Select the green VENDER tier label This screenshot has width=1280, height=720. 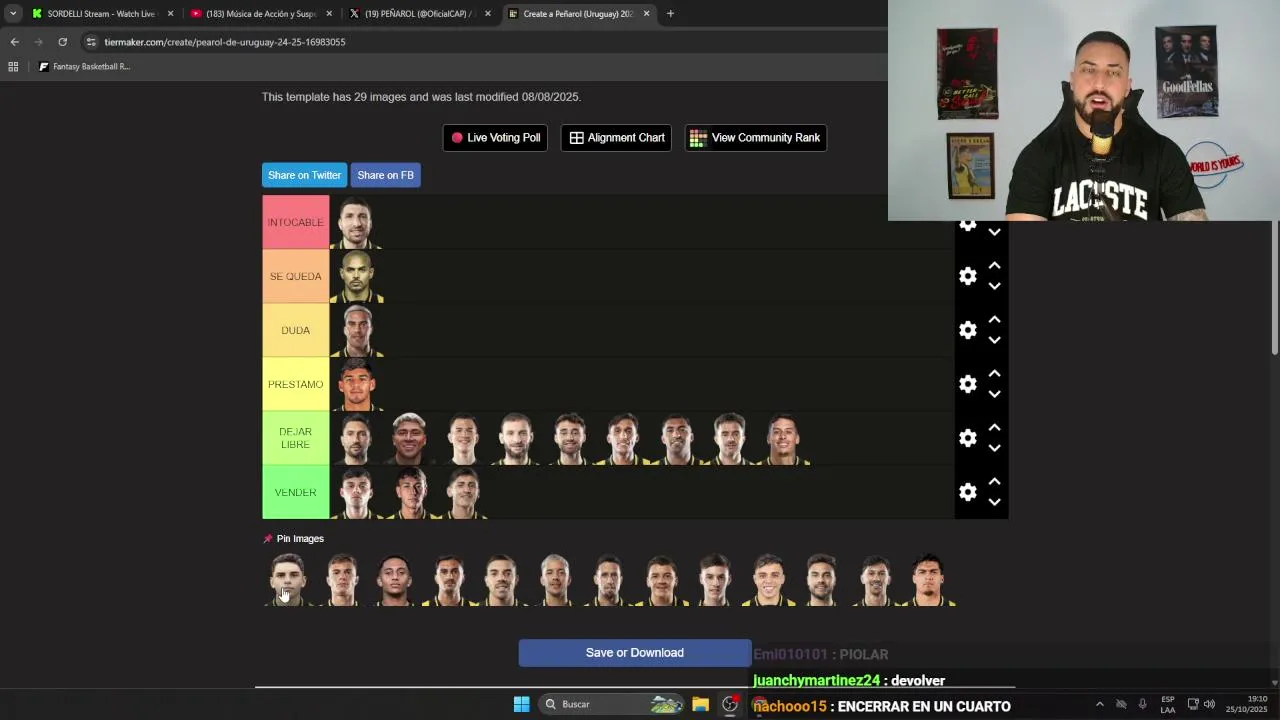click(x=296, y=492)
